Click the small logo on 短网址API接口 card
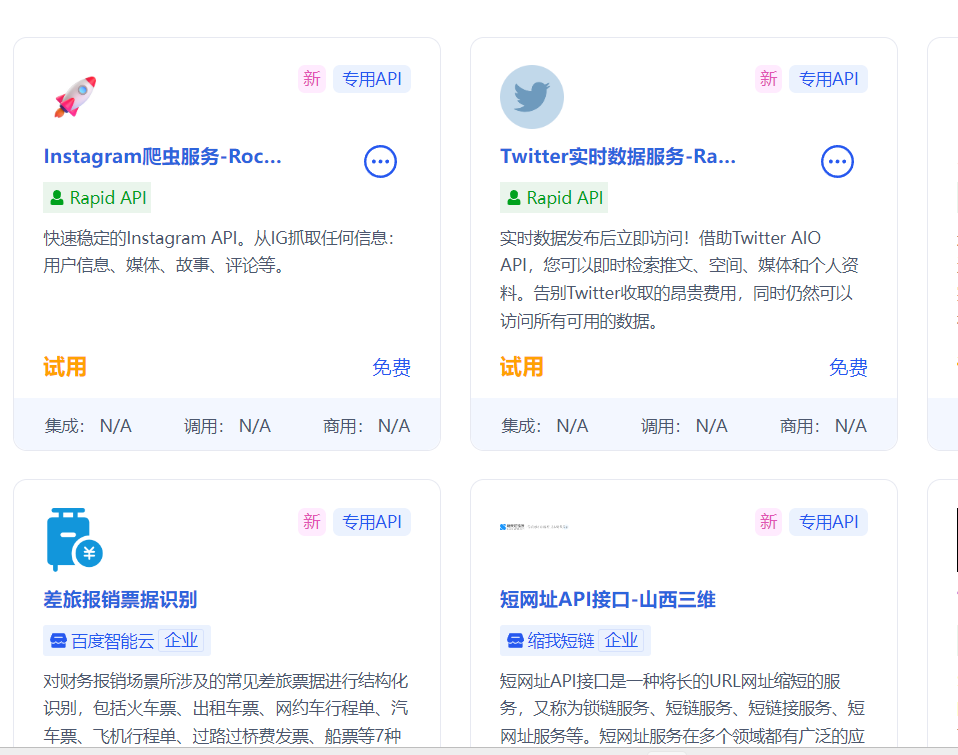Screen dimensions: 958x755 (534, 526)
